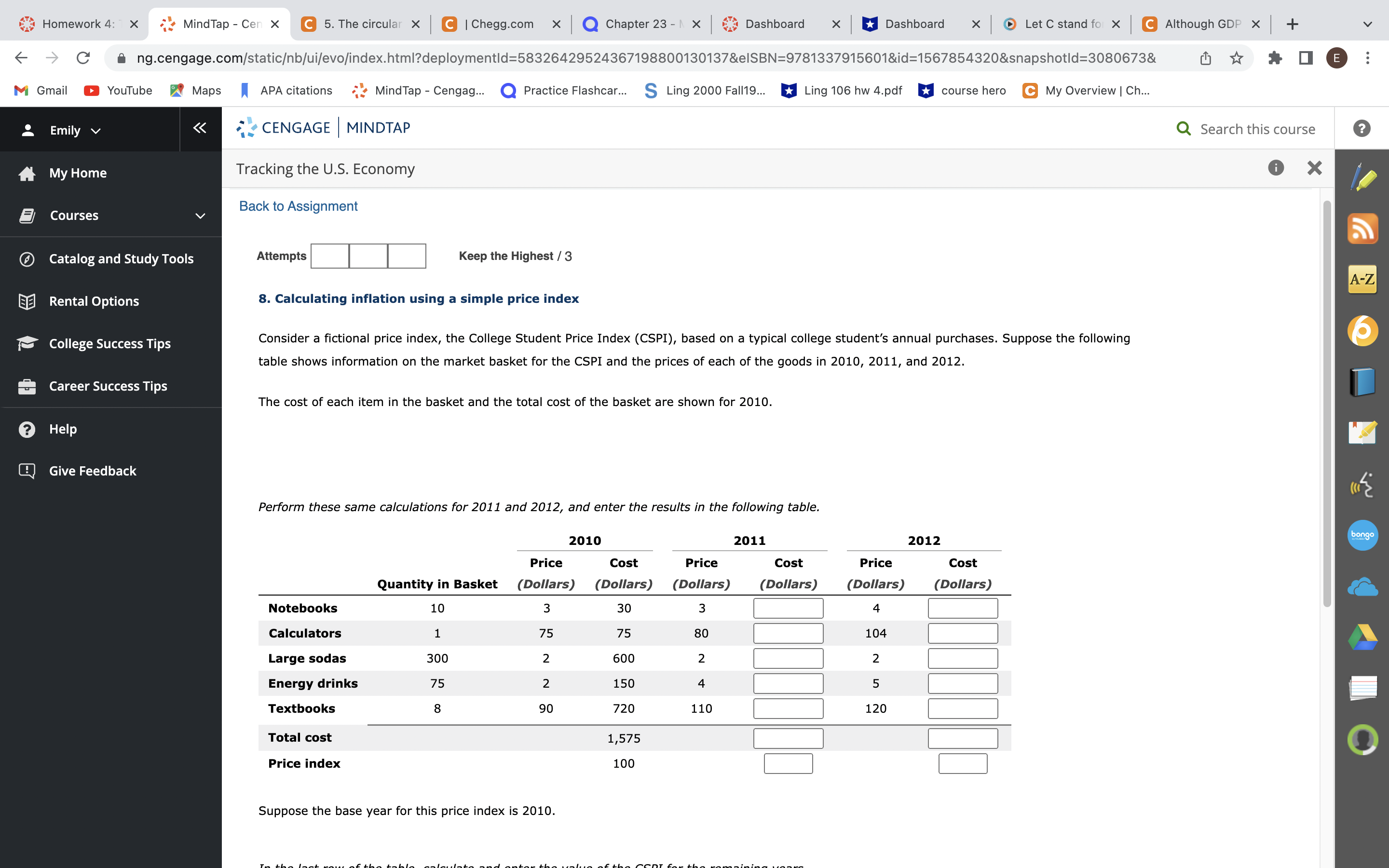Screen dimensions: 1389x868
Task: Open the blue eBook tool in sidebar
Action: [1363, 380]
